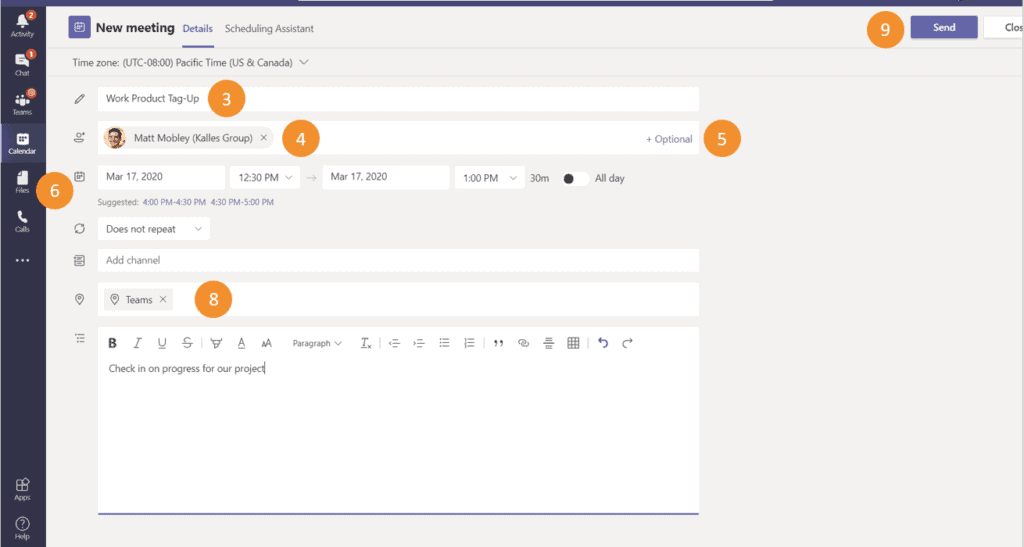Open Calls in the sidebar
The height and width of the screenshot is (547, 1024).
22,221
